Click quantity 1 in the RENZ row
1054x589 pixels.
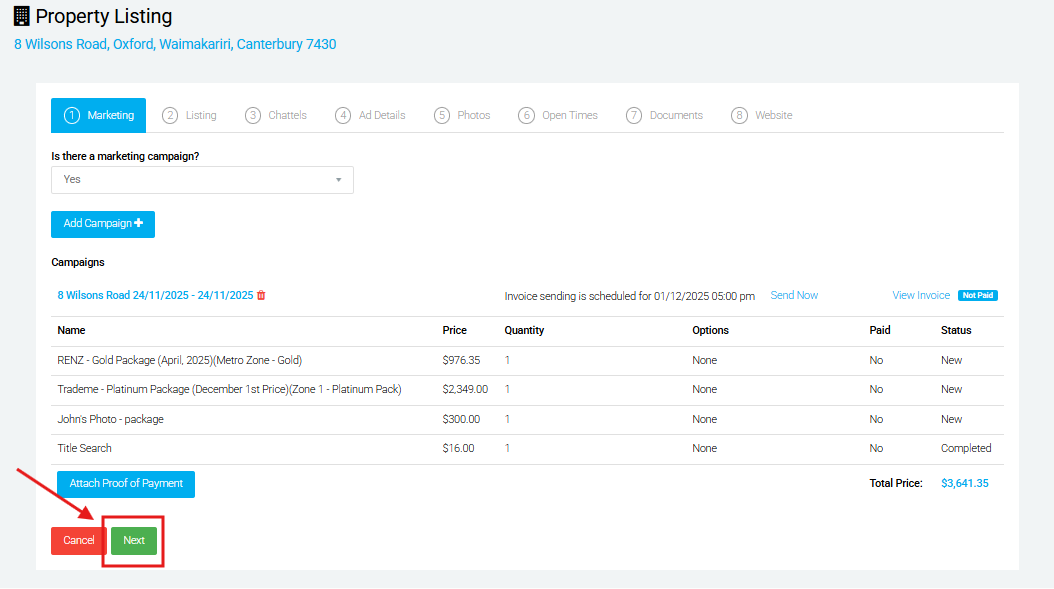tap(508, 360)
